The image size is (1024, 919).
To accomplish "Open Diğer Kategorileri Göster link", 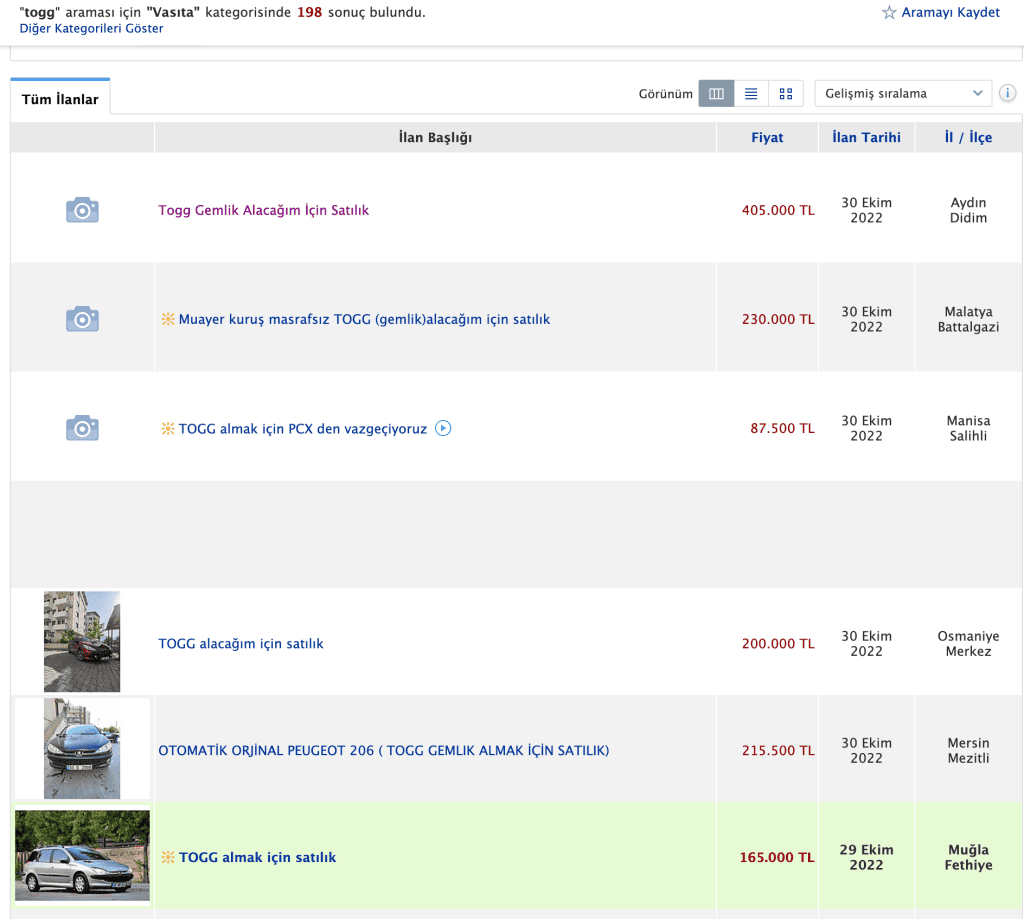I will coord(91,29).
